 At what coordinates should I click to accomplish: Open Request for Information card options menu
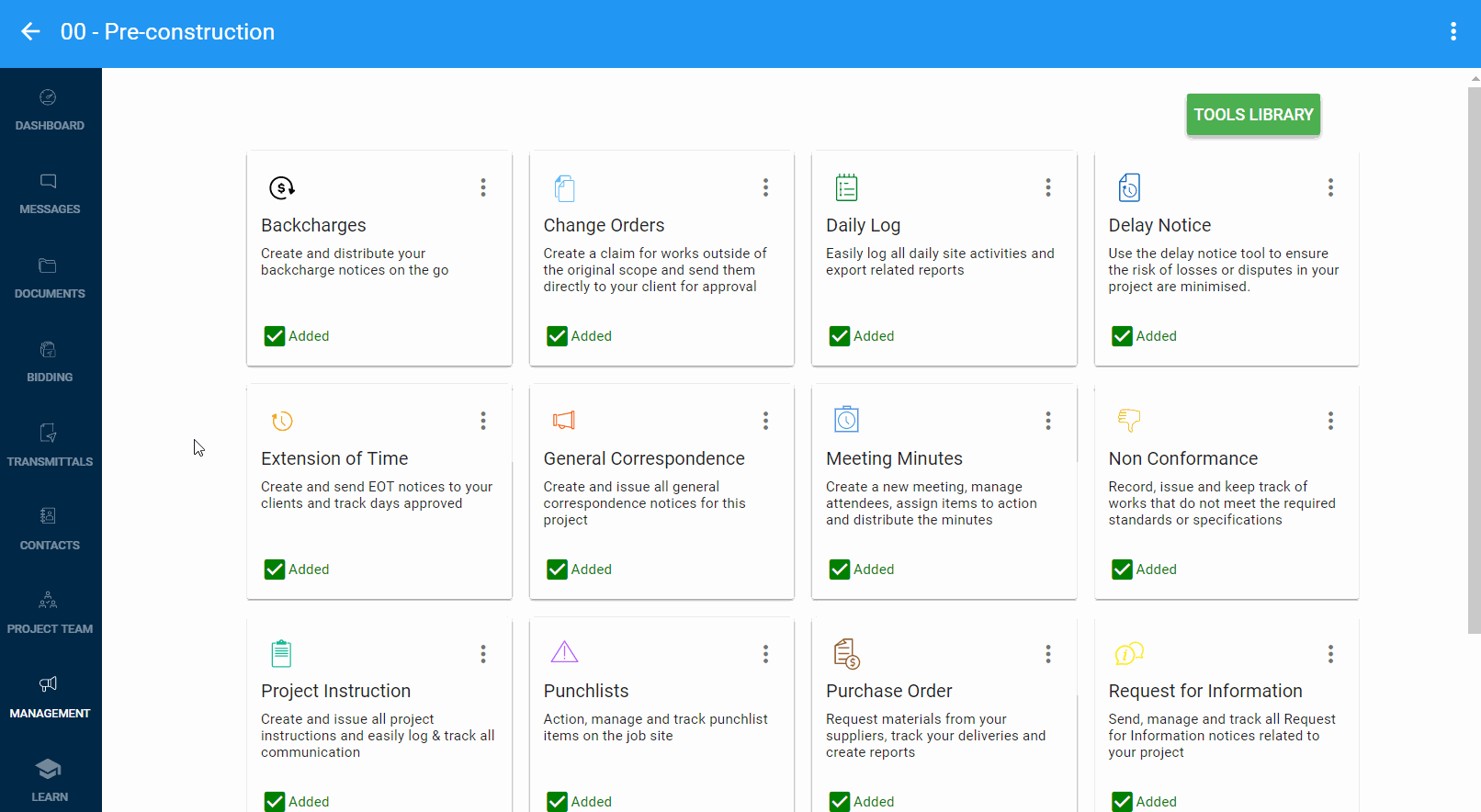1330,654
